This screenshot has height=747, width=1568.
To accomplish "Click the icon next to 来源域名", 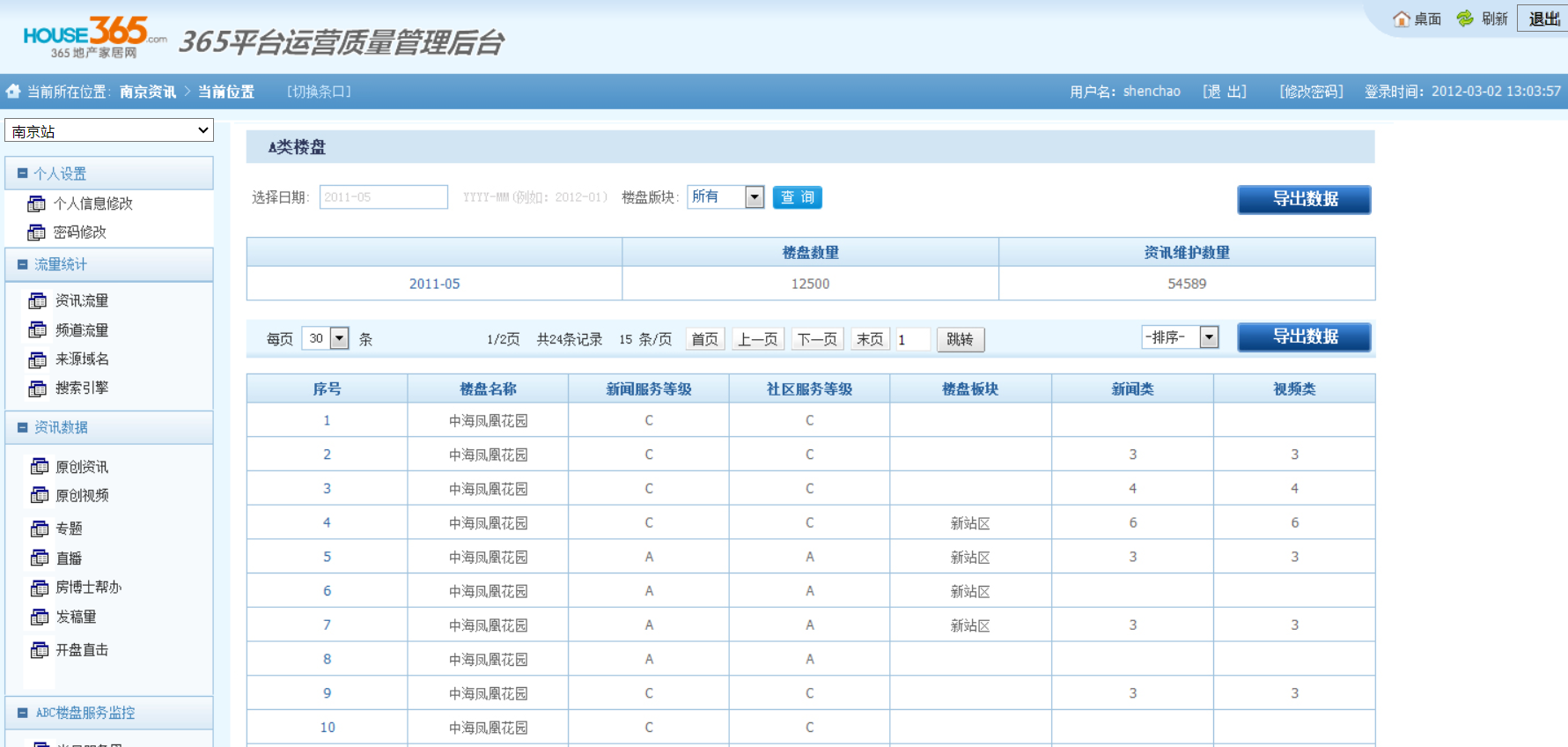I will [37, 359].
